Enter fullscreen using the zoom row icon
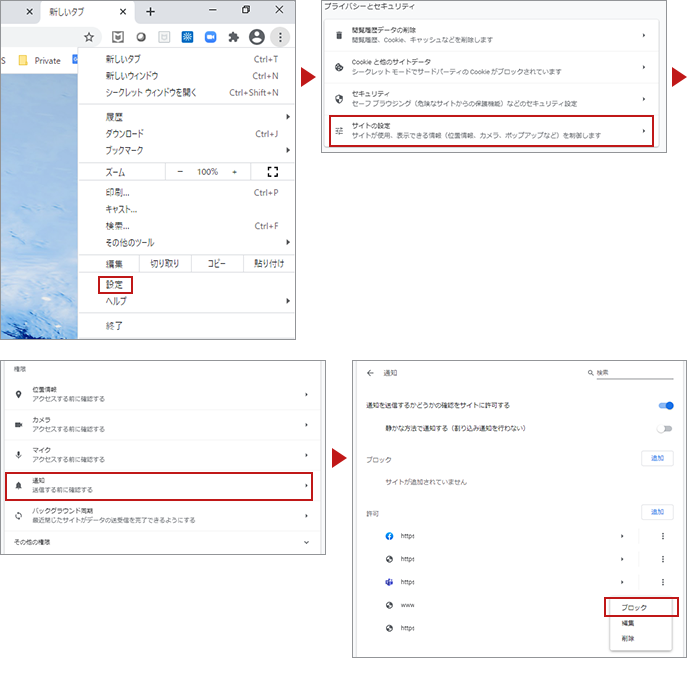Viewport: 687px width, 673px height. (272, 171)
